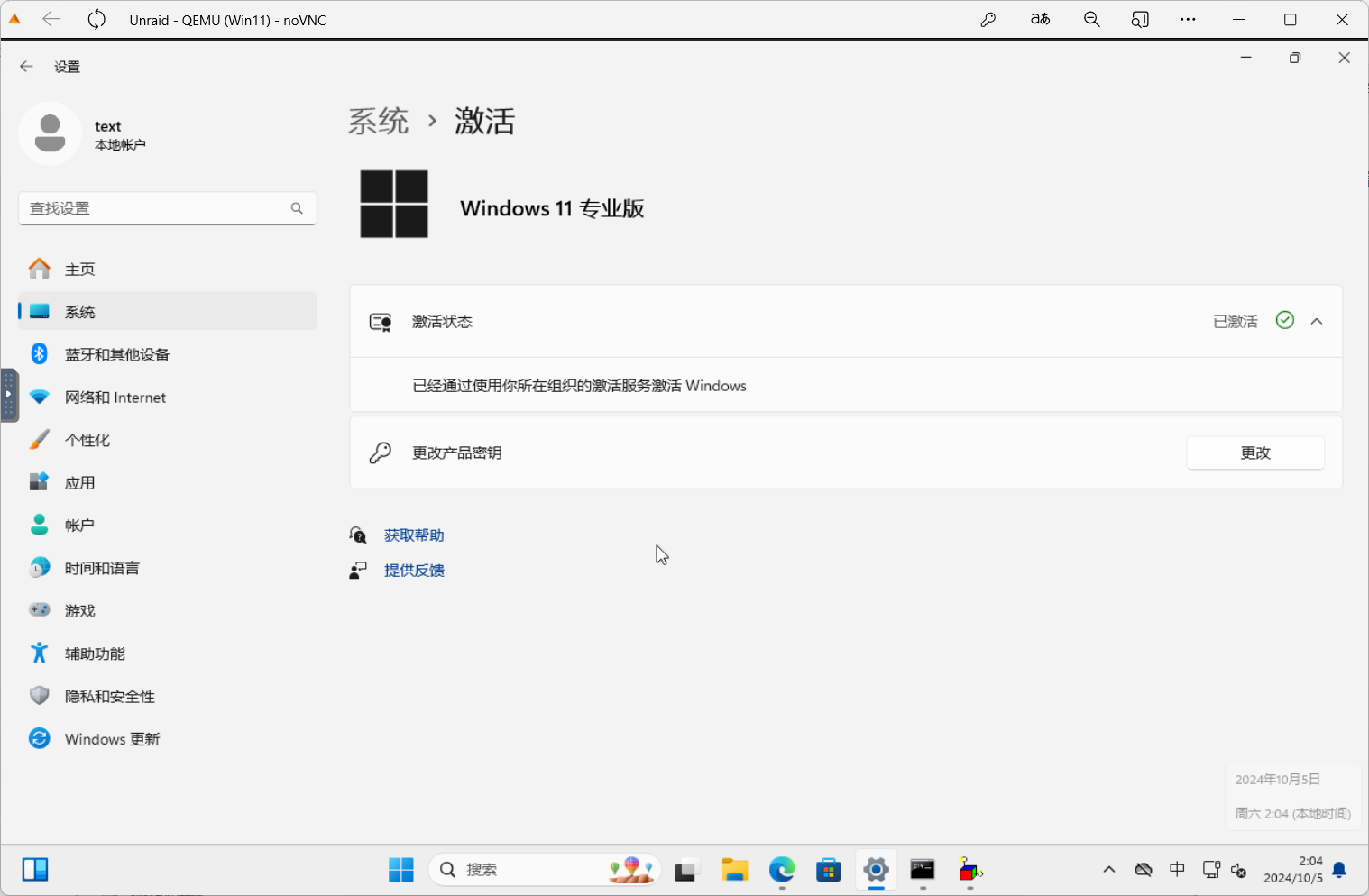The image size is (1369, 896).
Task: Click 系统 in the breadcrumb header
Action: click(379, 121)
